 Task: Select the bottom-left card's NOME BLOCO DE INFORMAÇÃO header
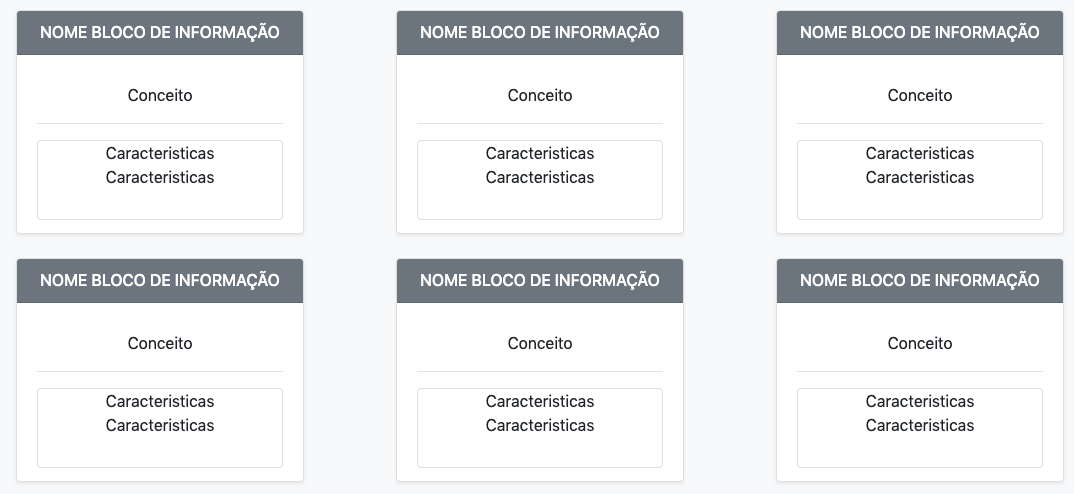tap(160, 280)
